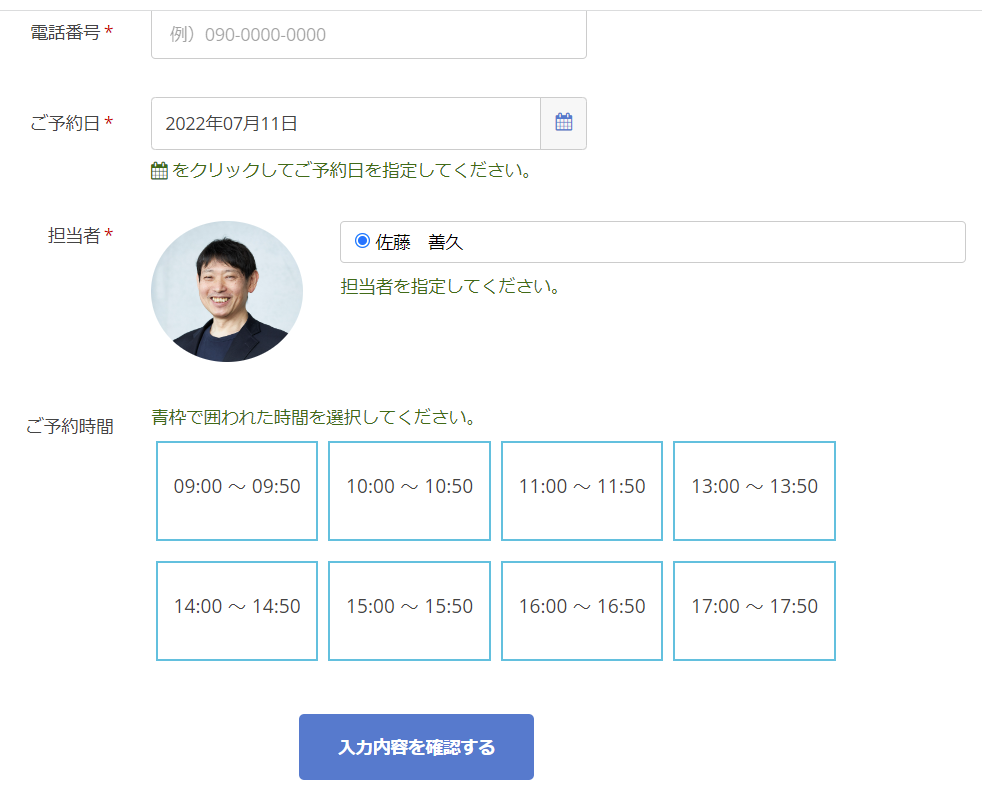Click the 担当者 label

tap(74, 235)
